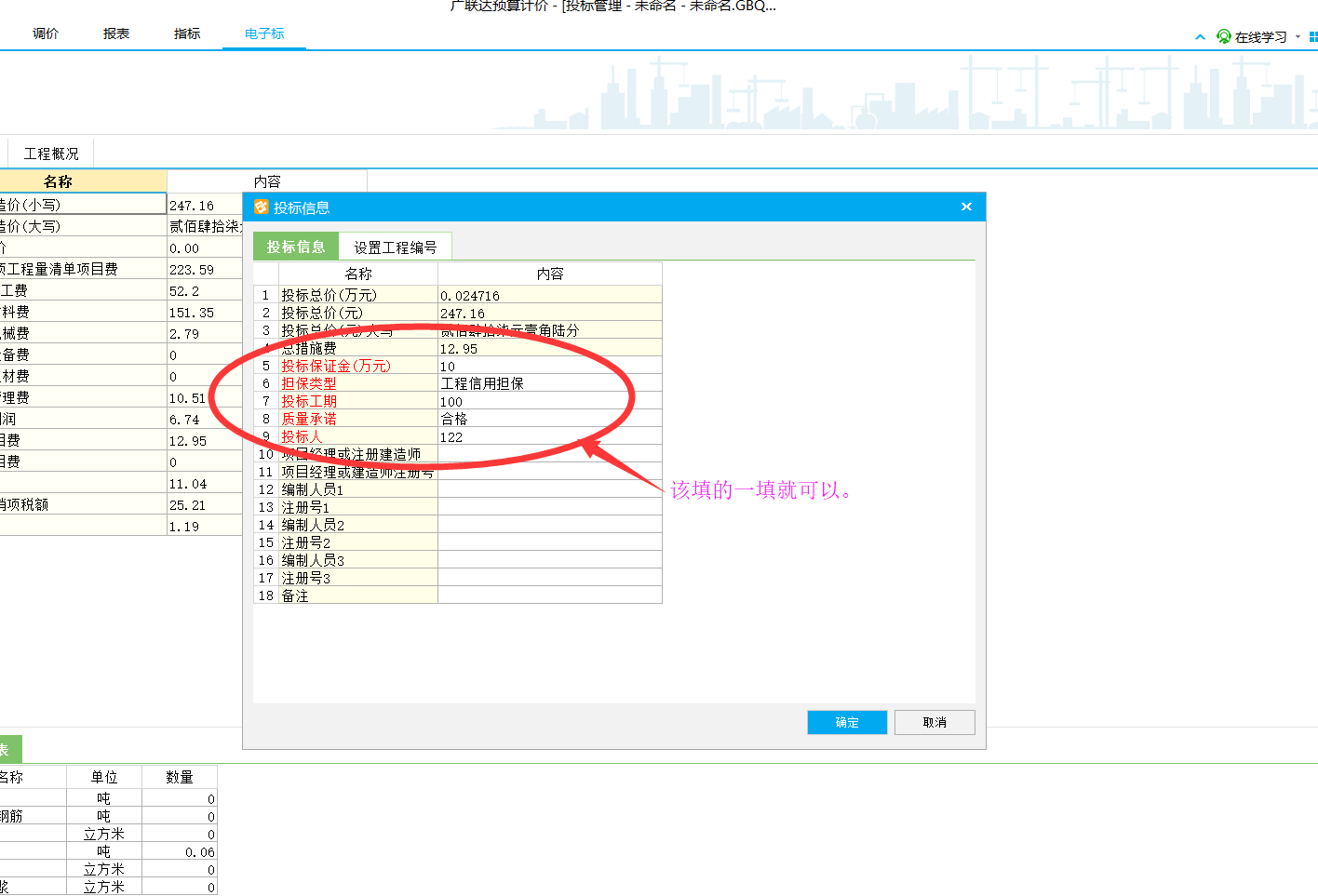Edit the 投标保证金(万元) value field
Screen dimensions: 1318x896
click(x=550, y=366)
